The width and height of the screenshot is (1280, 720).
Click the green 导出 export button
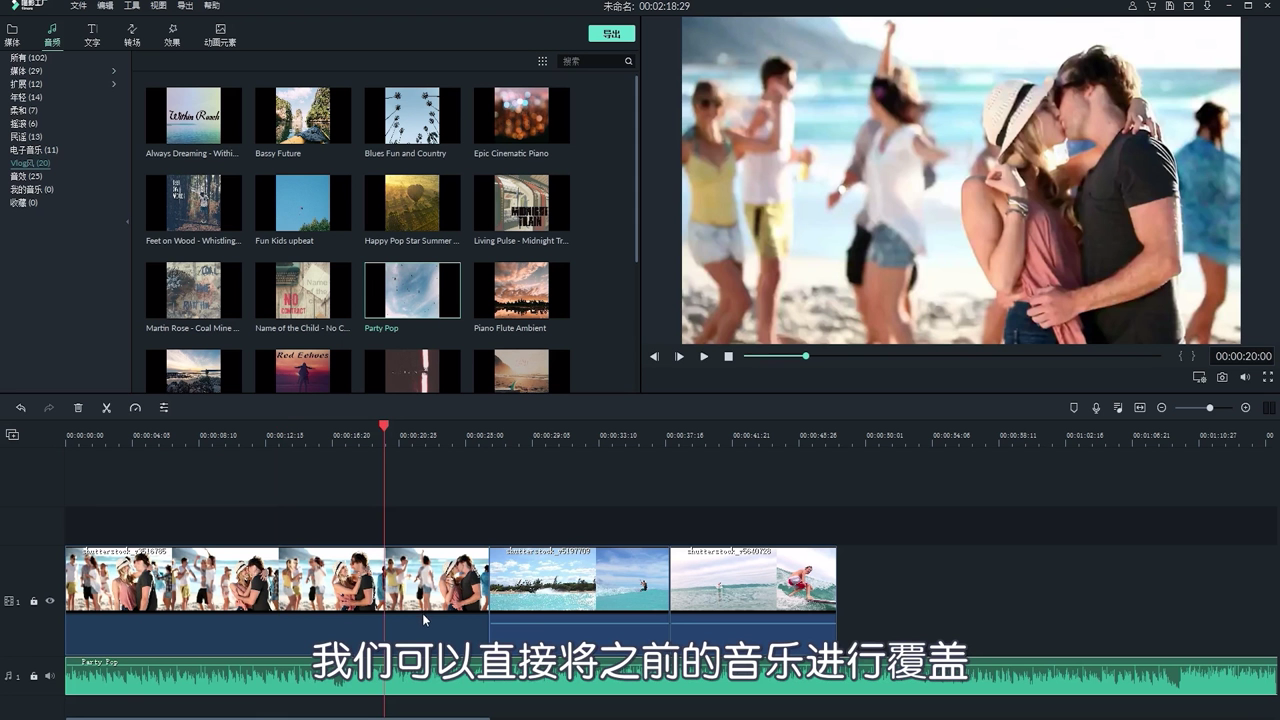pyautogui.click(x=611, y=33)
